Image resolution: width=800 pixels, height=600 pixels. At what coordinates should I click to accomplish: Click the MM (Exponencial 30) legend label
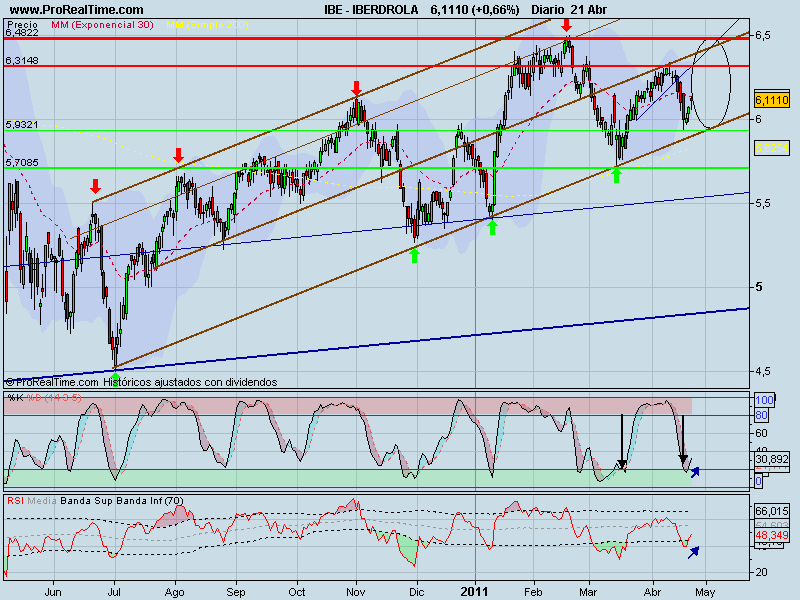tap(102, 24)
